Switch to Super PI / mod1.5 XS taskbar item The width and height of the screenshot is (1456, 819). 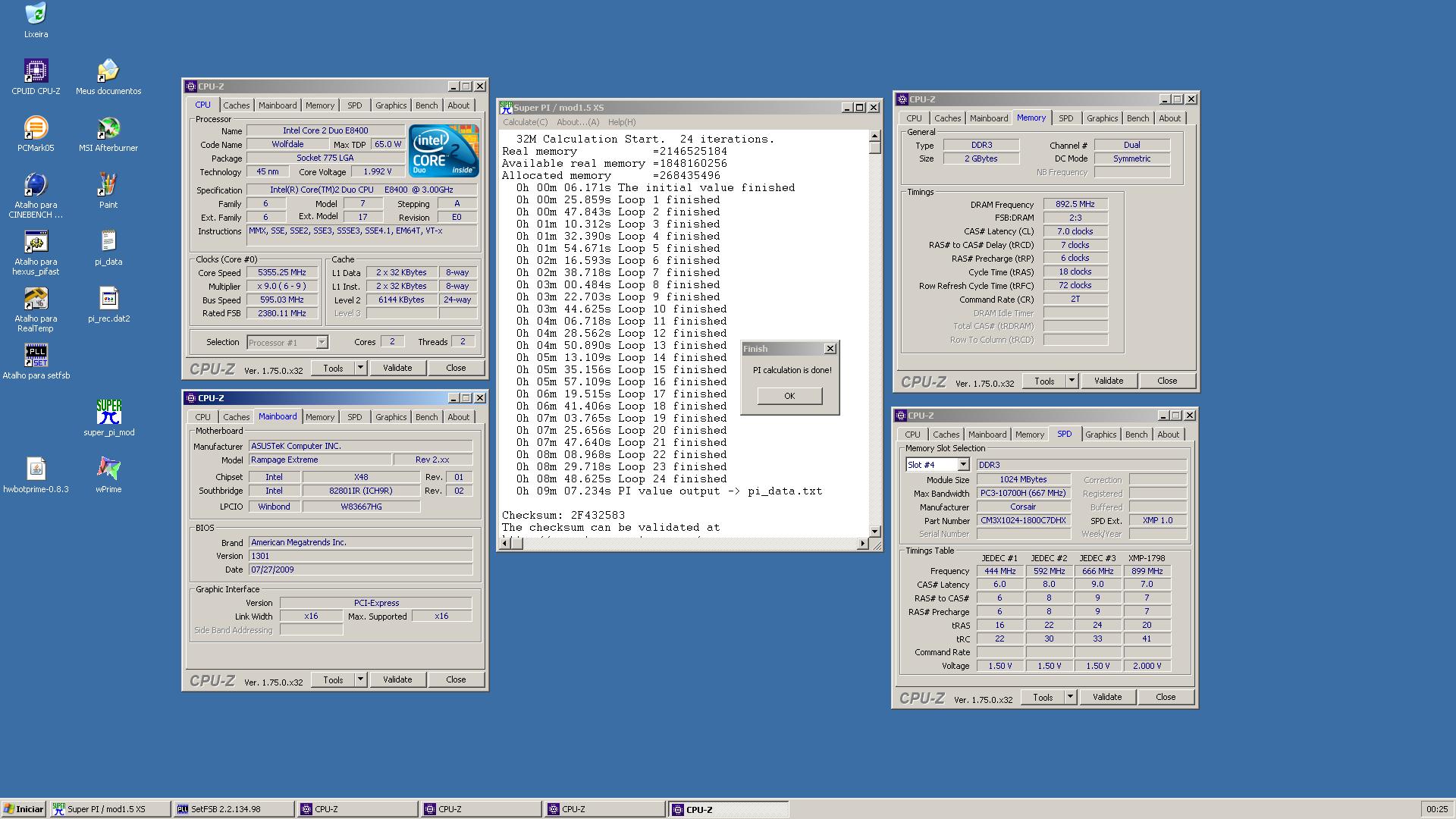click(110, 809)
